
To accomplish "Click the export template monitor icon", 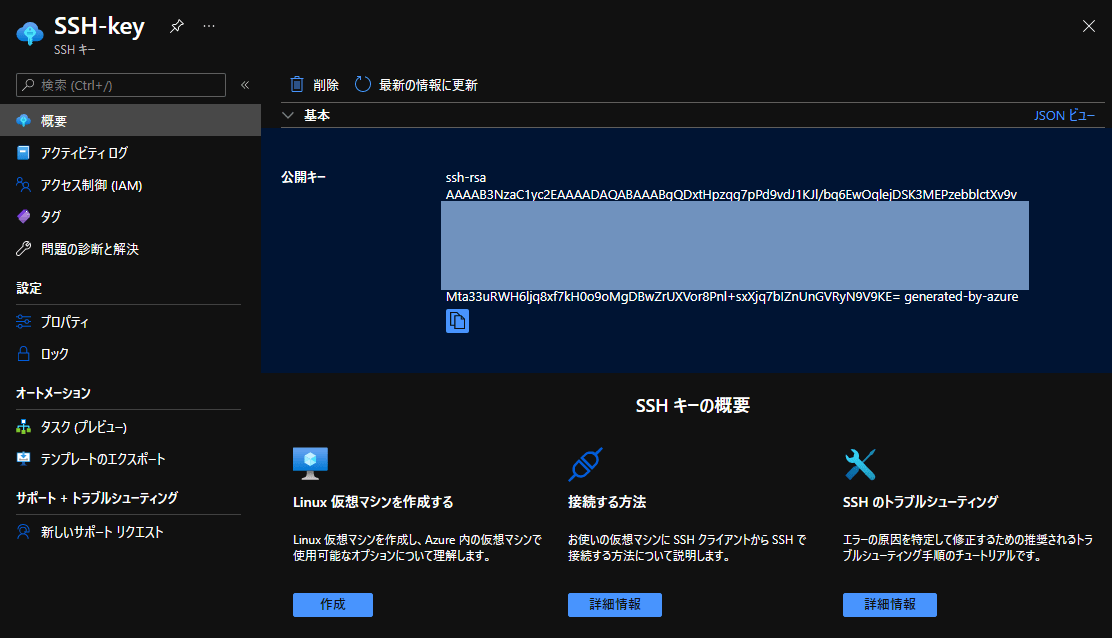I will pos(23,459).
